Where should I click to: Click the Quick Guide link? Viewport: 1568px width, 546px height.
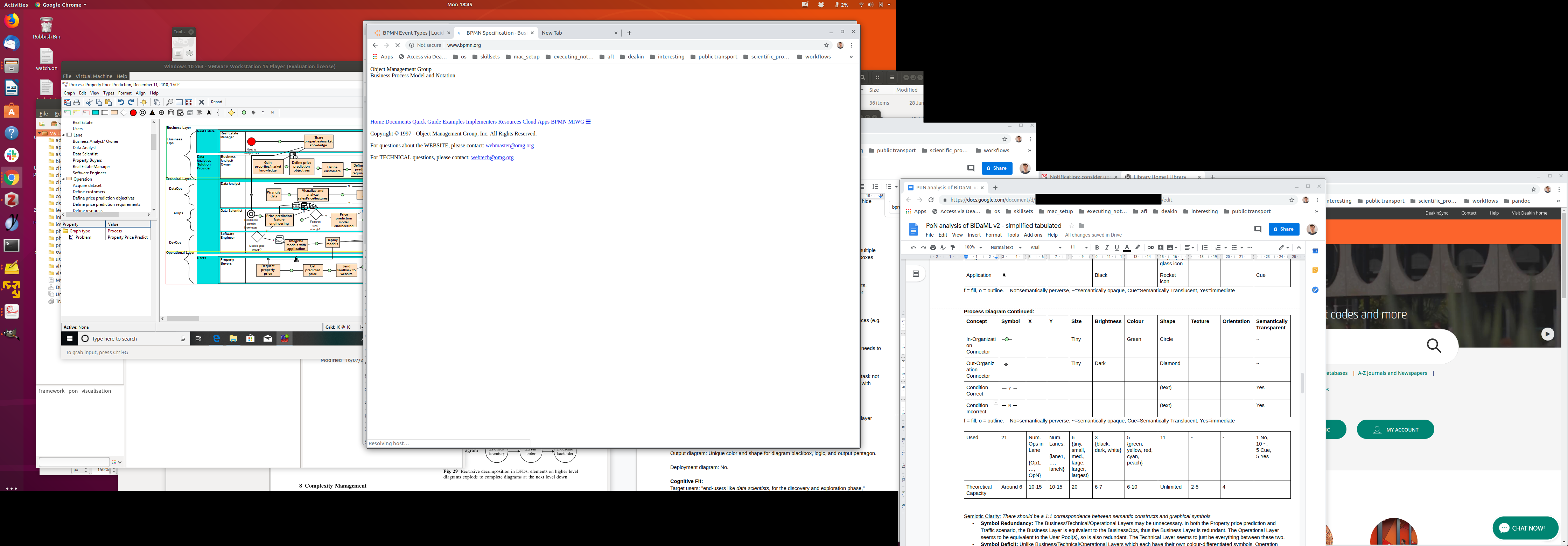click(x=426, y=122)
